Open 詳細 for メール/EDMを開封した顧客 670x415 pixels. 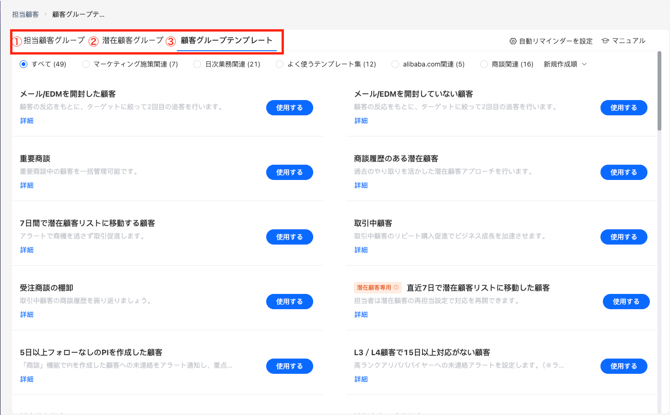click(x=26, y=121)
